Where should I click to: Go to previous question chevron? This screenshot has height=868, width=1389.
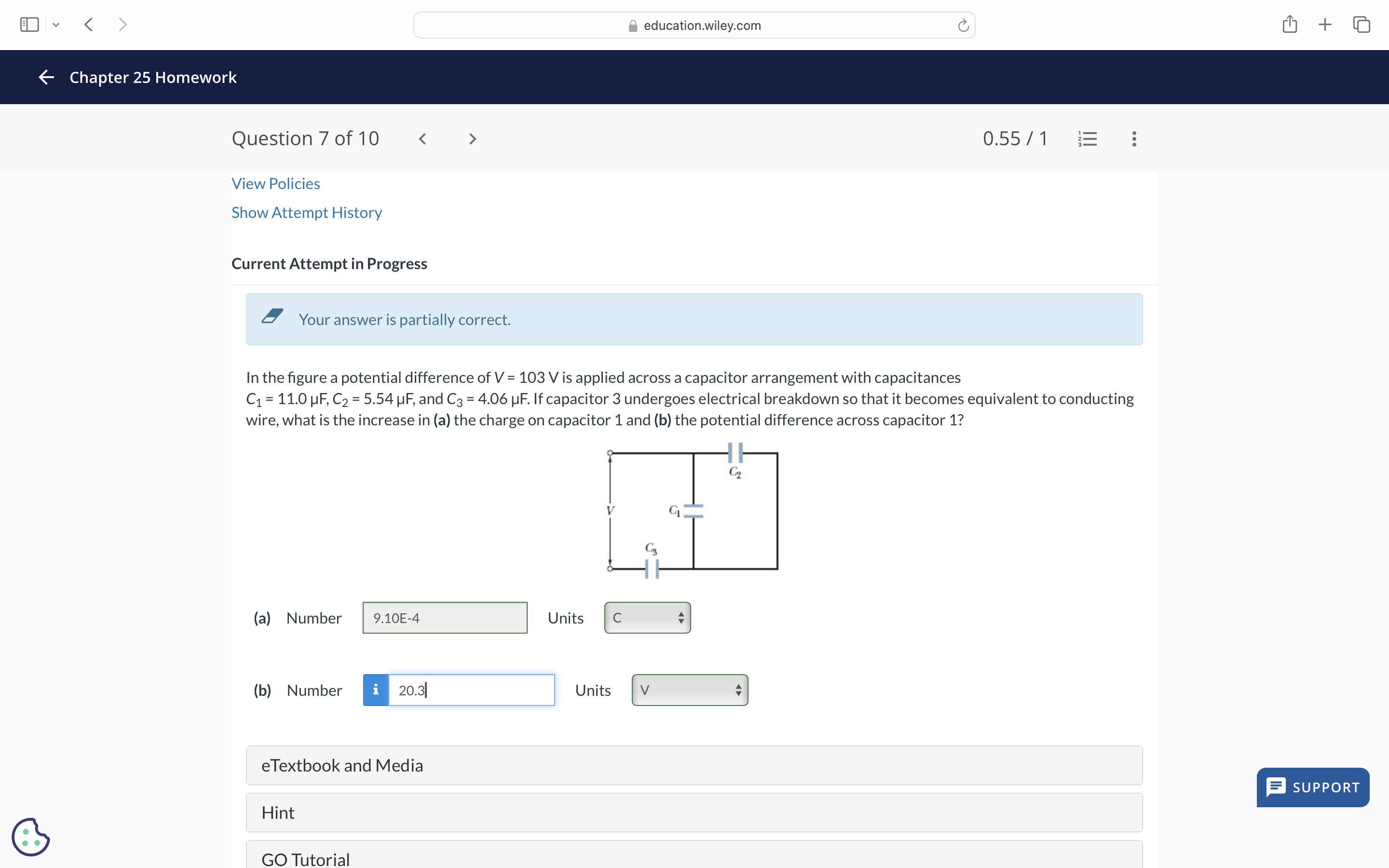coord(422,139)
